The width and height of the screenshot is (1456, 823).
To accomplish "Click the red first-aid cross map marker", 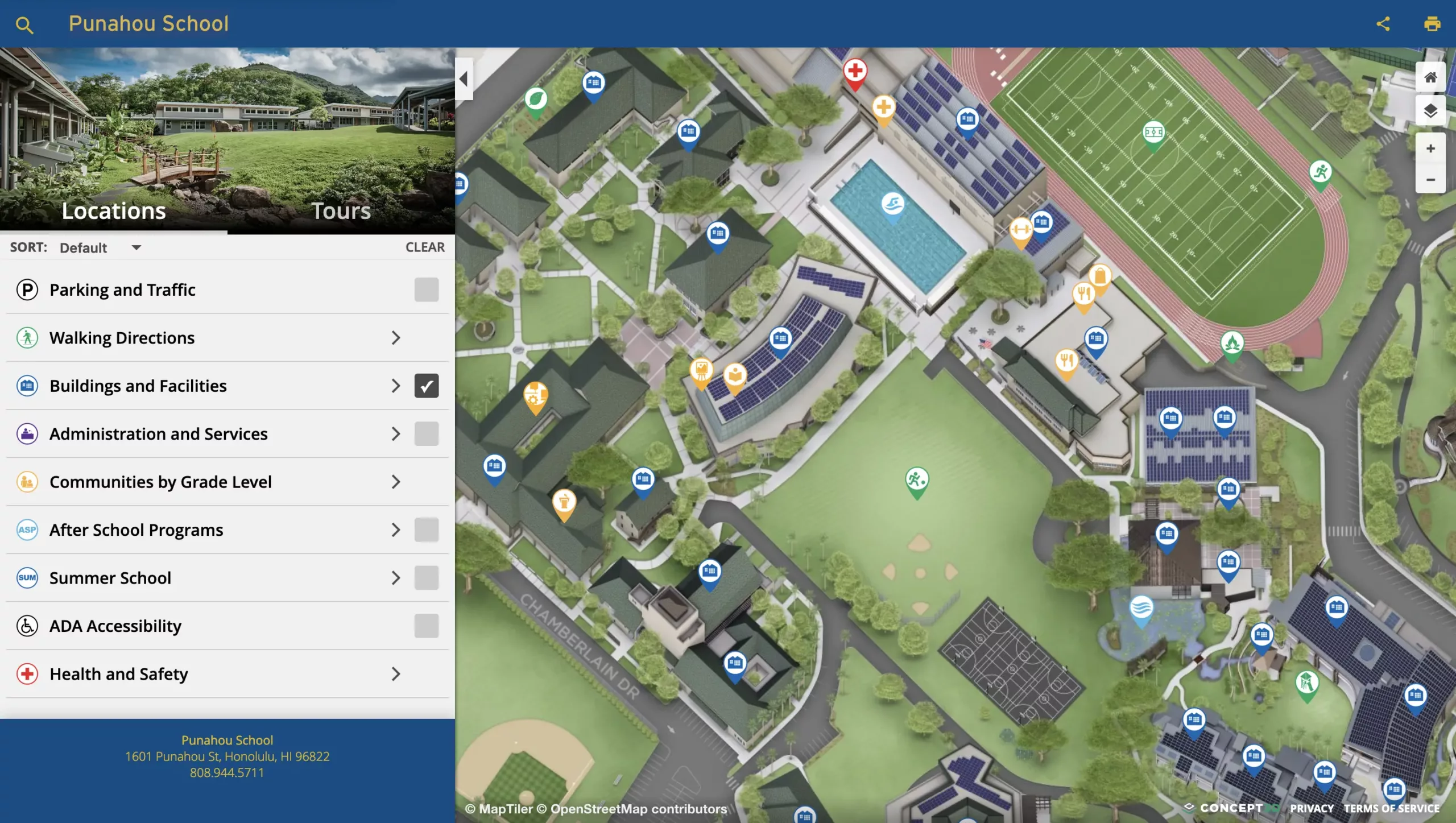I will 855,75.
